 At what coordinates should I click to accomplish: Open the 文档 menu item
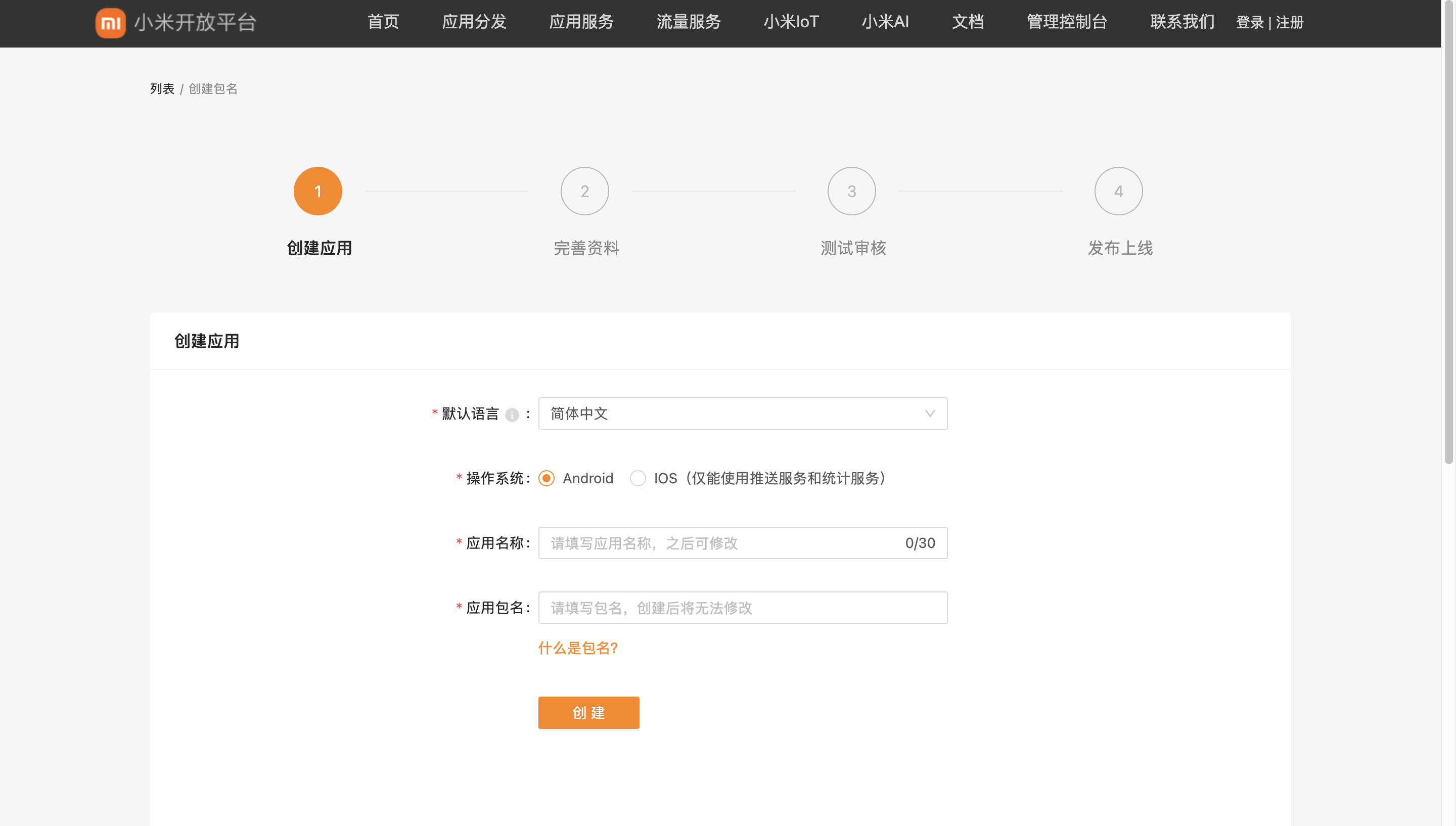coord(968,22)
